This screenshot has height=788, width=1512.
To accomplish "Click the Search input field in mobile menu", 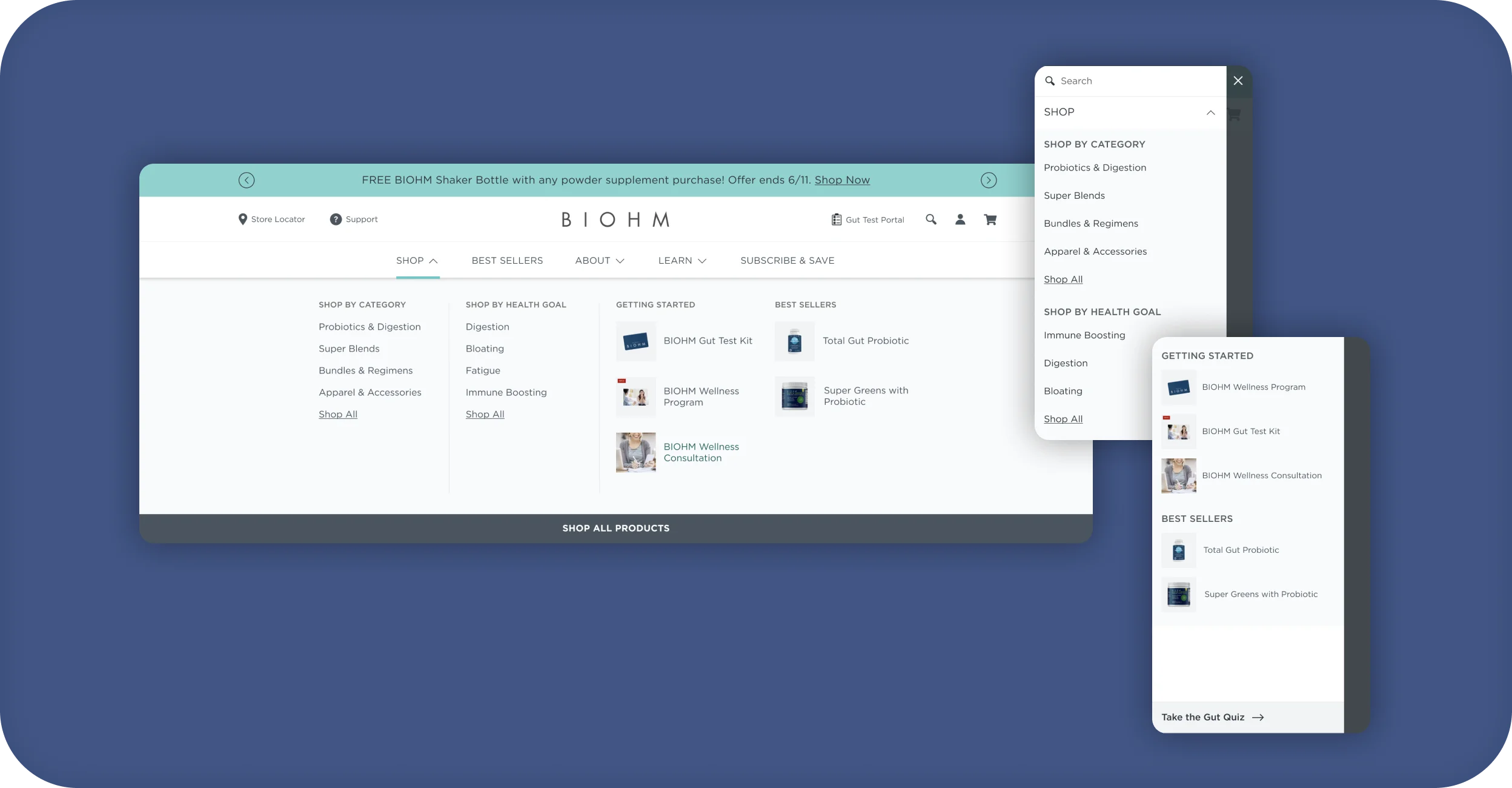I will (x=1130, y=81).
